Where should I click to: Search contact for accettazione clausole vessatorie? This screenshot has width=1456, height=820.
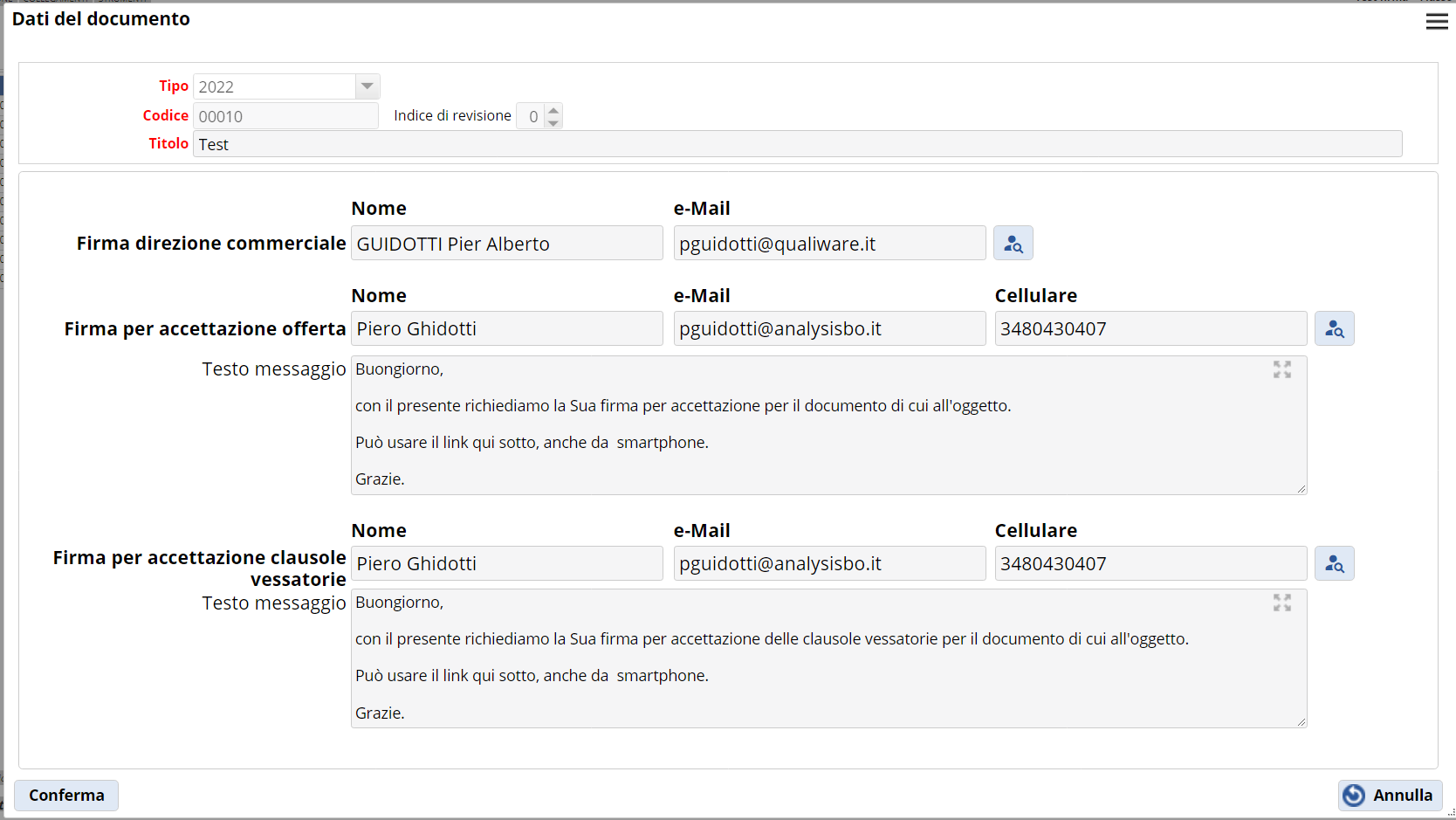1334,564
